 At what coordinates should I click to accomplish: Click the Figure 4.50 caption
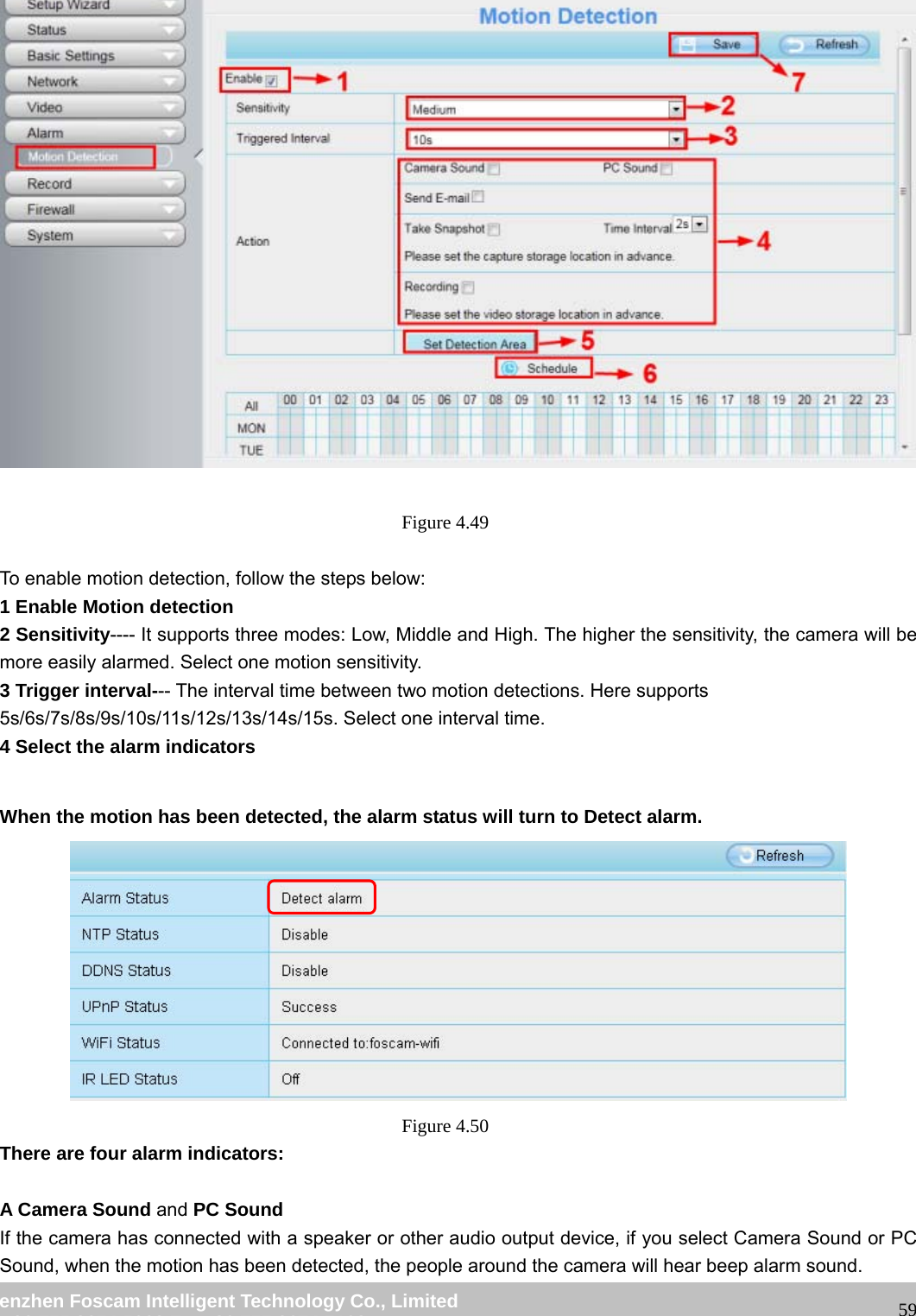[445, 1126]
